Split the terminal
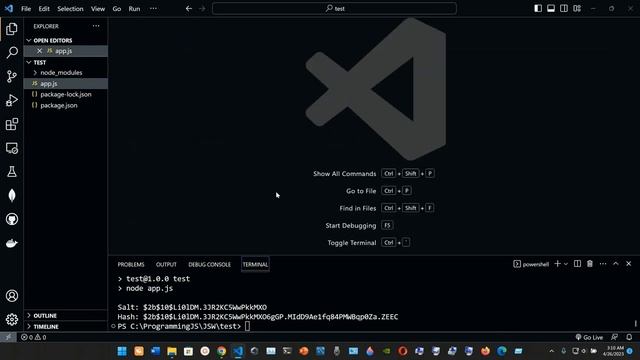This screenshot has width=640, height=360. tap(577, 264)
